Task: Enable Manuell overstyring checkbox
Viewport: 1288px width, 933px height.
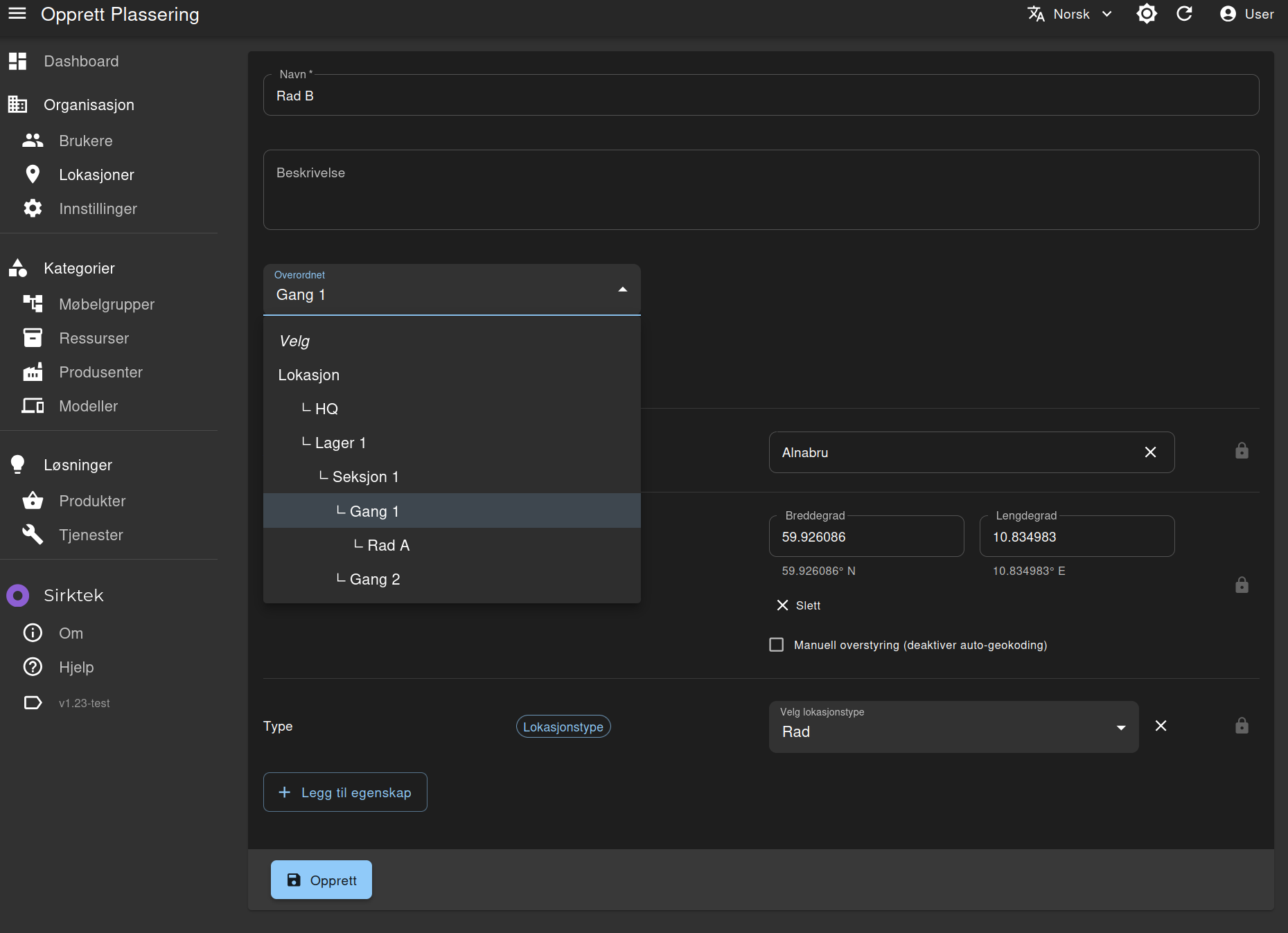Action: click(x=777, y=645)
